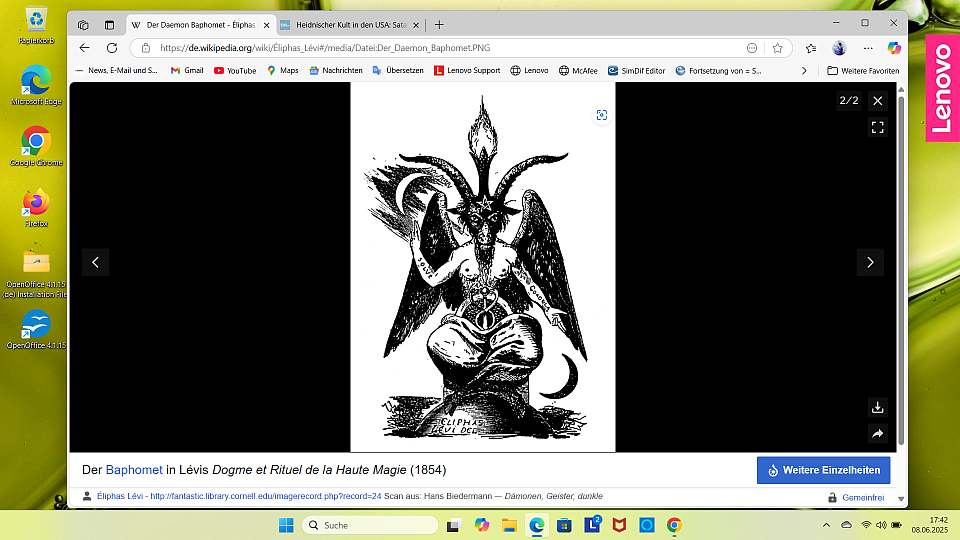Close the Heidnischer Kult tab

[x=416, y=25]
